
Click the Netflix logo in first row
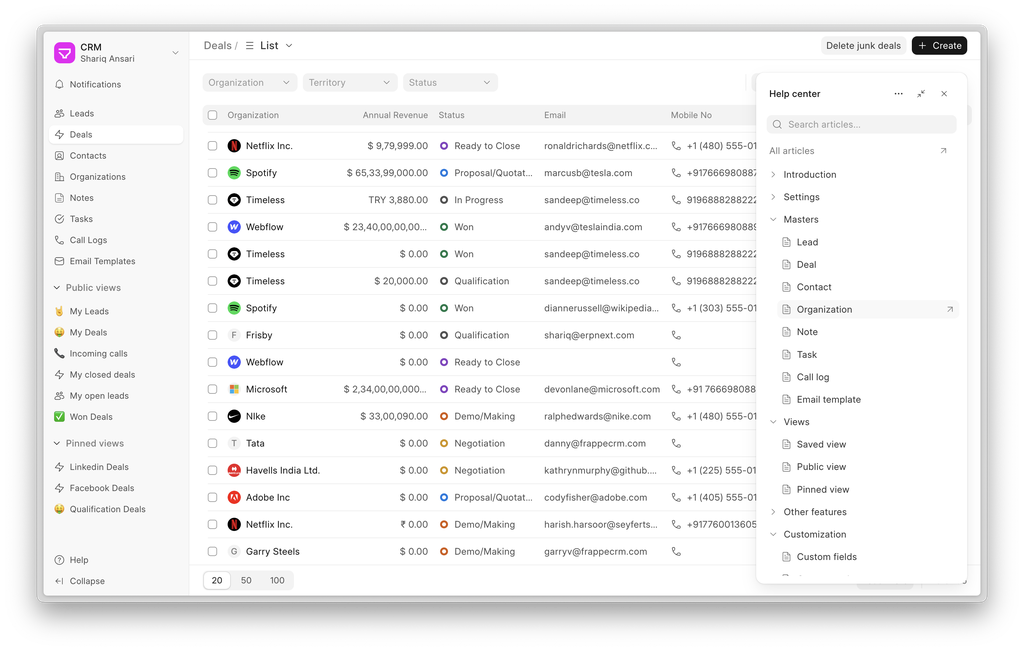[x=234, y=146]
